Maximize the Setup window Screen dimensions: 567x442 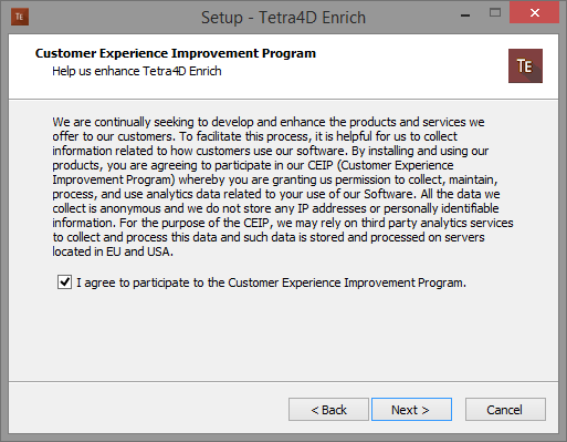click(495, 13)
